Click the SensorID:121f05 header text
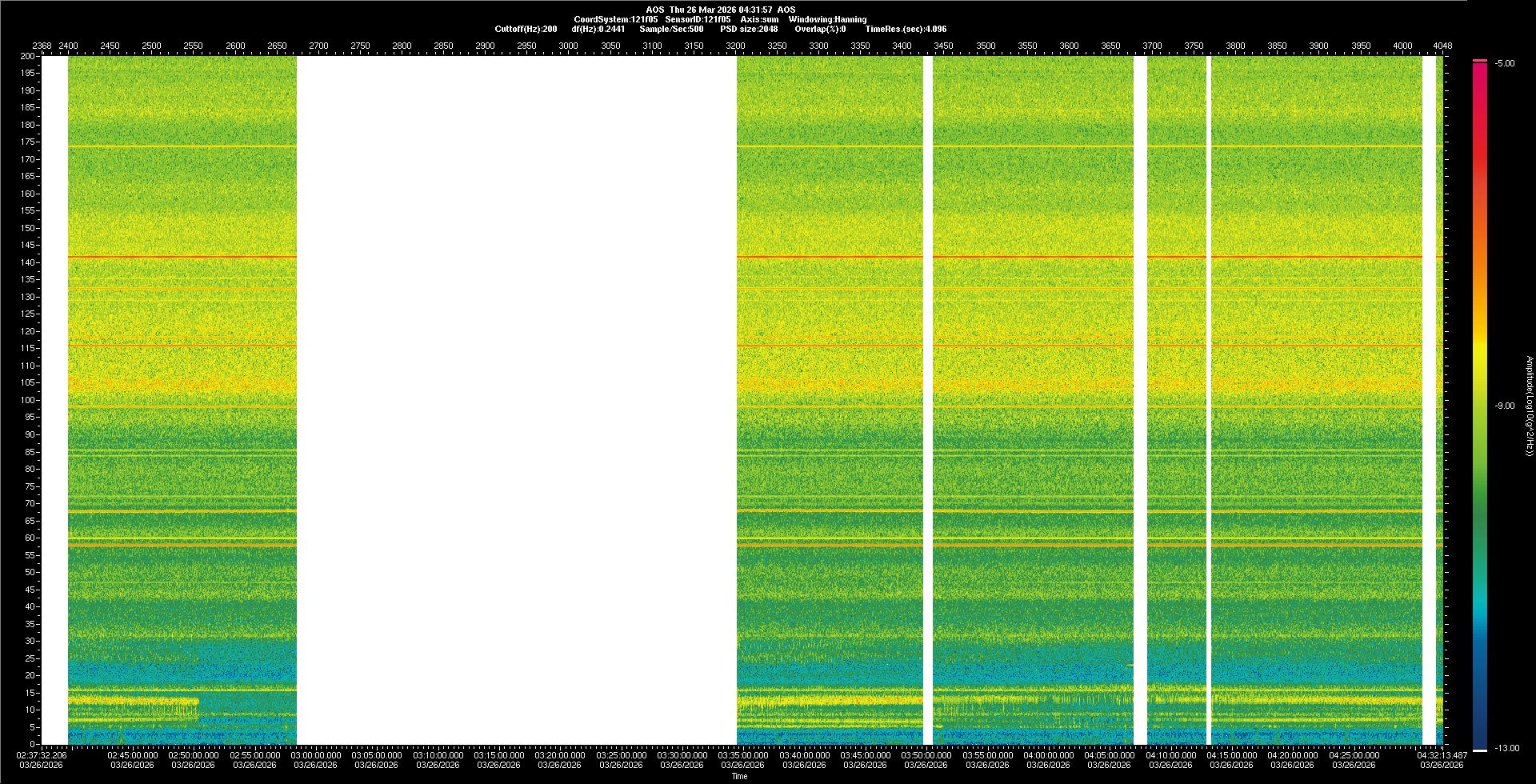Image resolution: width=1536 pixels, height=784 pixels. pyautogui.click(x=698, y=19)
